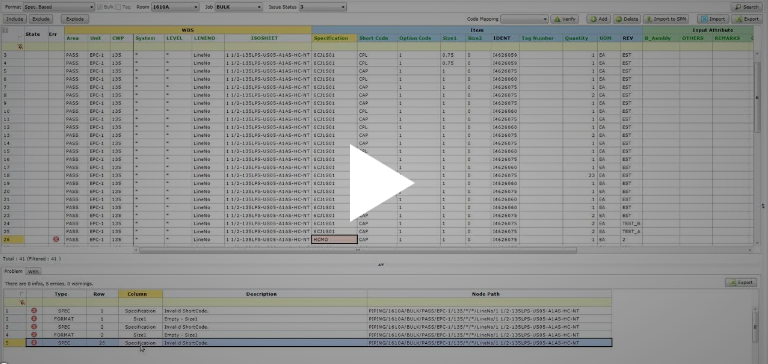Viewport: 768px width, 364px height.
Task: Click the Import button beside Export
Action: 713,19
